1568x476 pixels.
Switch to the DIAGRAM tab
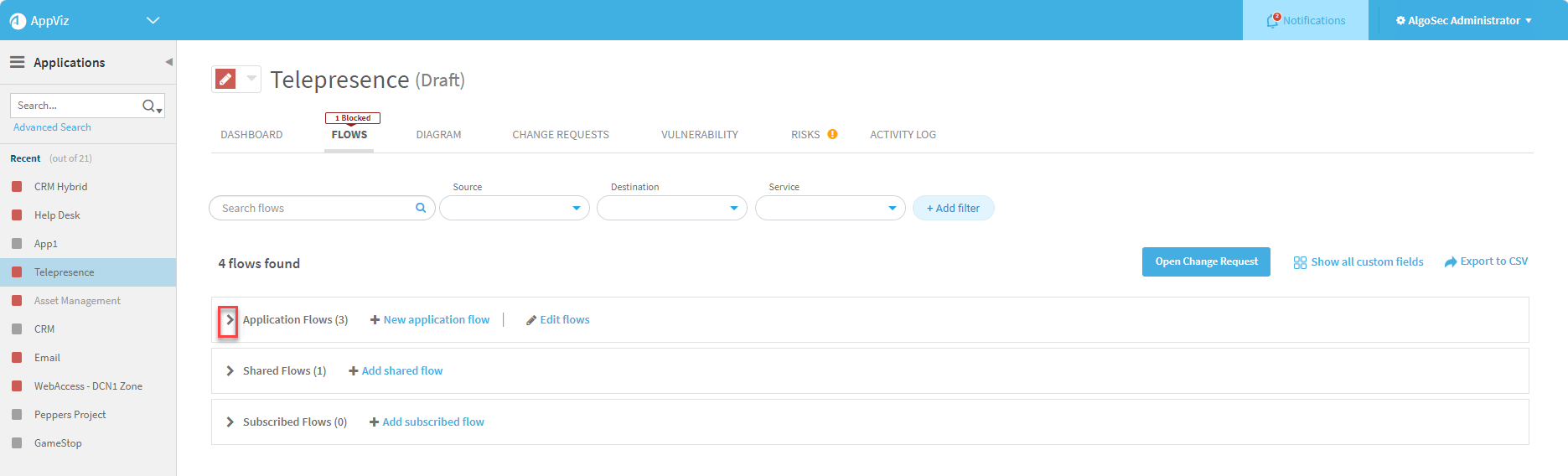(438, 135)
